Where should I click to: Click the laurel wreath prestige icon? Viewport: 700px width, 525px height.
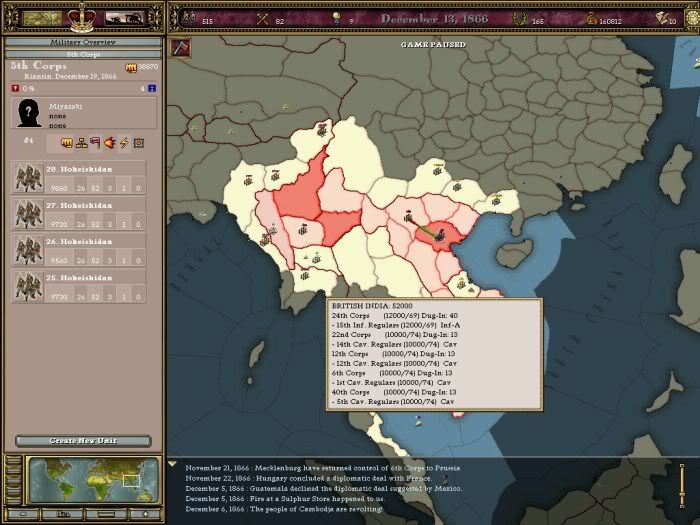(x=519, y=19)
